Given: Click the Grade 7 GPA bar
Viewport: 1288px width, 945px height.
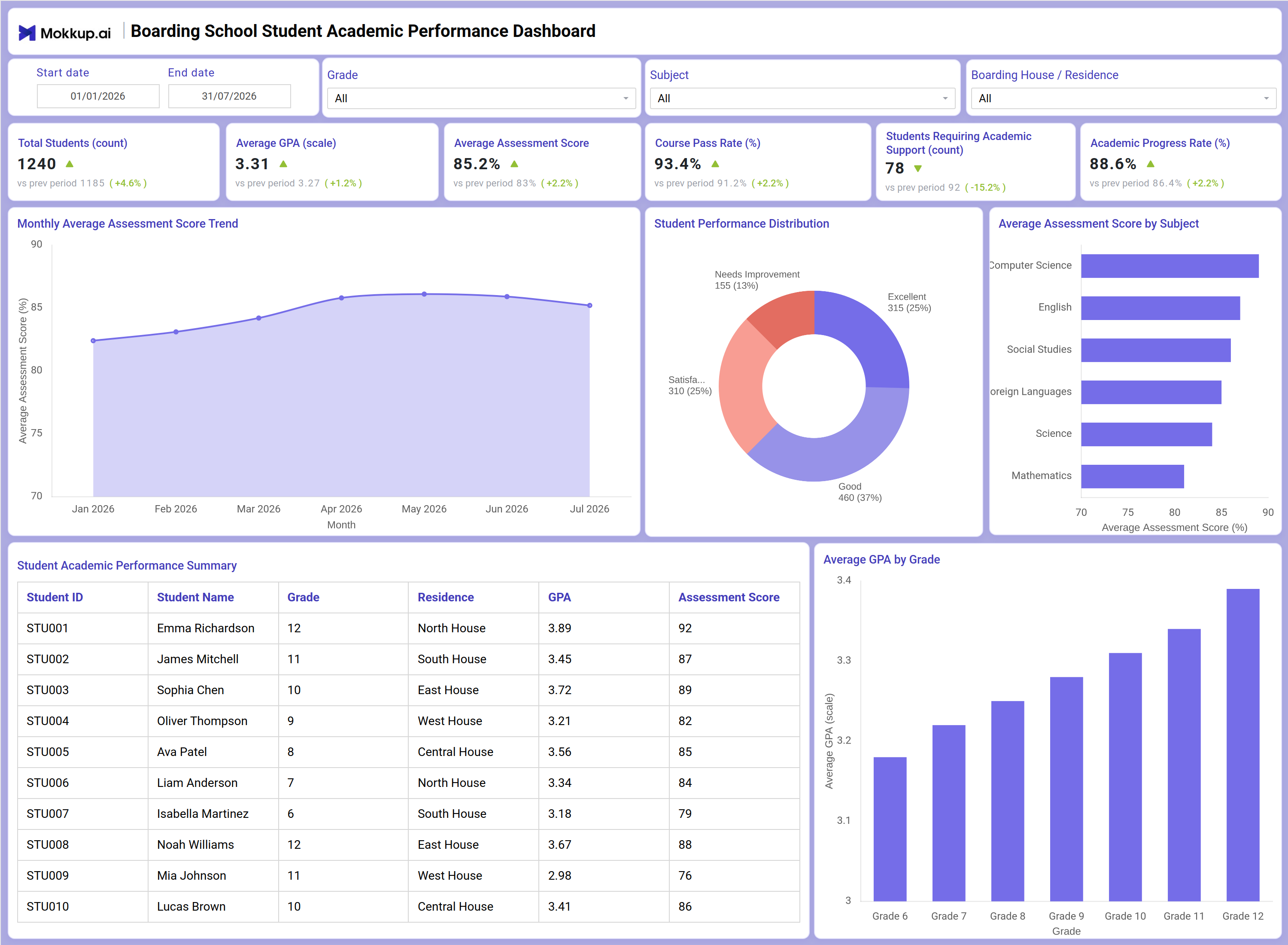Looking at the screenshot, I should [x=949, y=814].
